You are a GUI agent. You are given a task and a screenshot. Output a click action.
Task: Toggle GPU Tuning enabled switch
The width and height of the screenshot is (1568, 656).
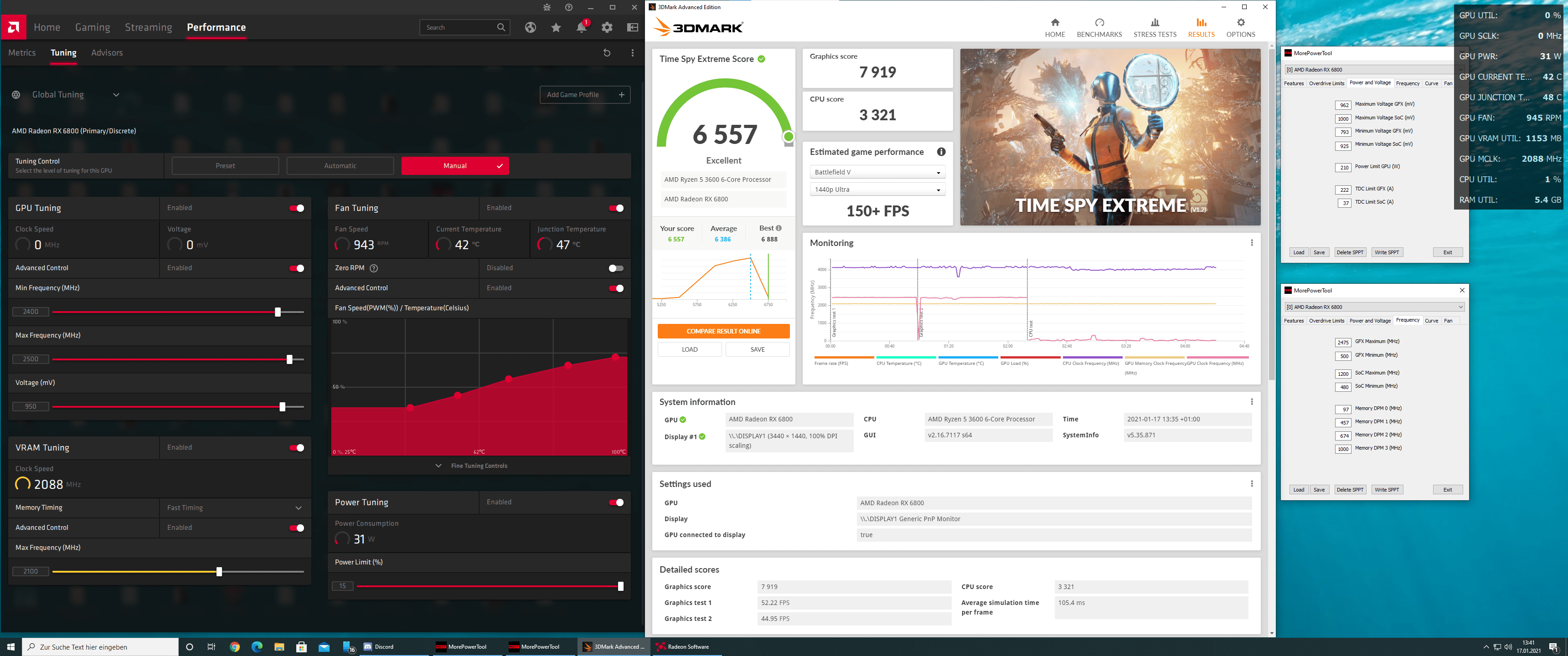(296, 208)
